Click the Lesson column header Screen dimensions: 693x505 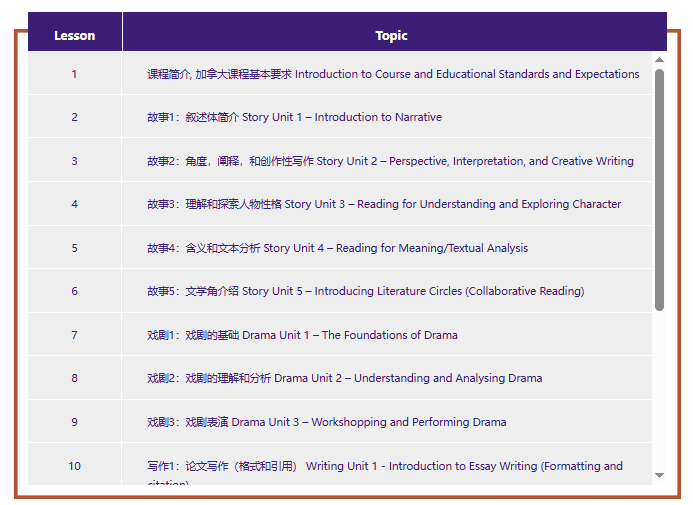click(x=75, y=35)
